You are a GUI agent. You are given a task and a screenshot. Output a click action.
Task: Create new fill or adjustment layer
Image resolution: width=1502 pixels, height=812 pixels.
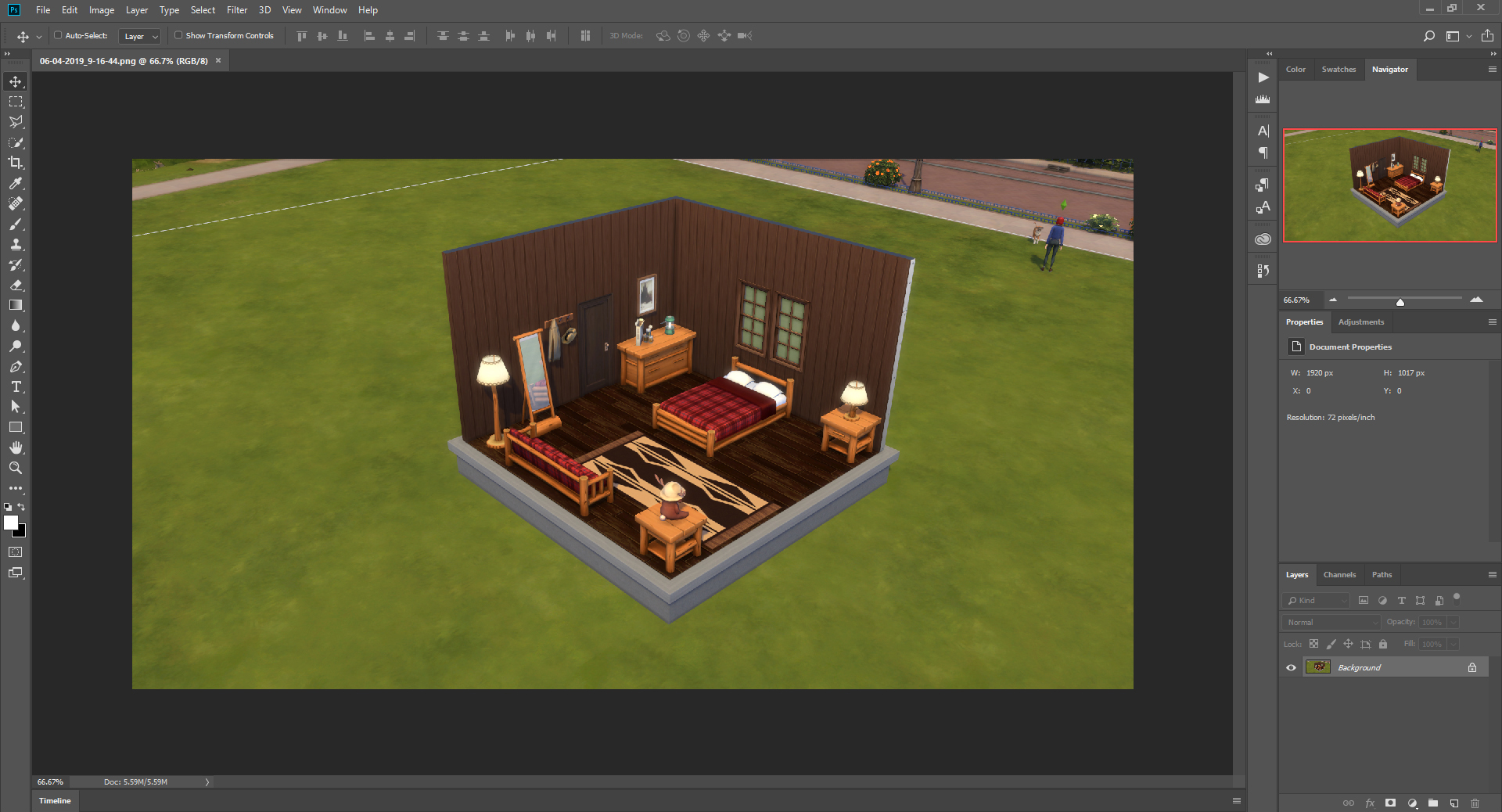(1412, 803)
